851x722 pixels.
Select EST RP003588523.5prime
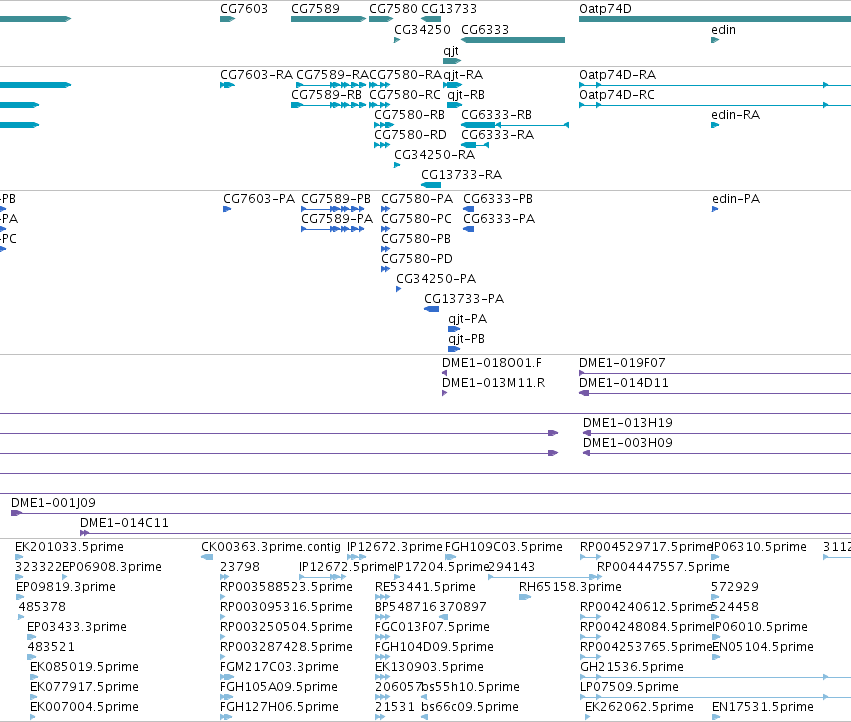pos(286,587)
